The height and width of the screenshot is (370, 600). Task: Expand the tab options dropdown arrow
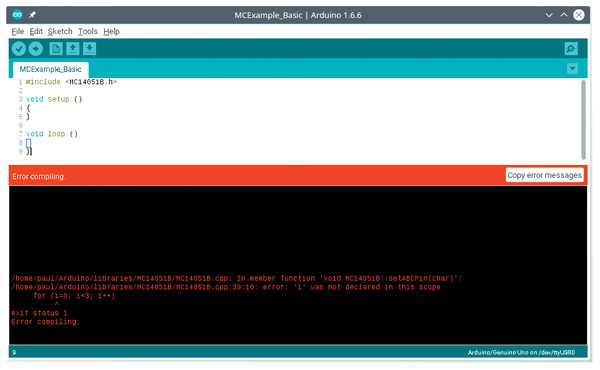(572, 69)
